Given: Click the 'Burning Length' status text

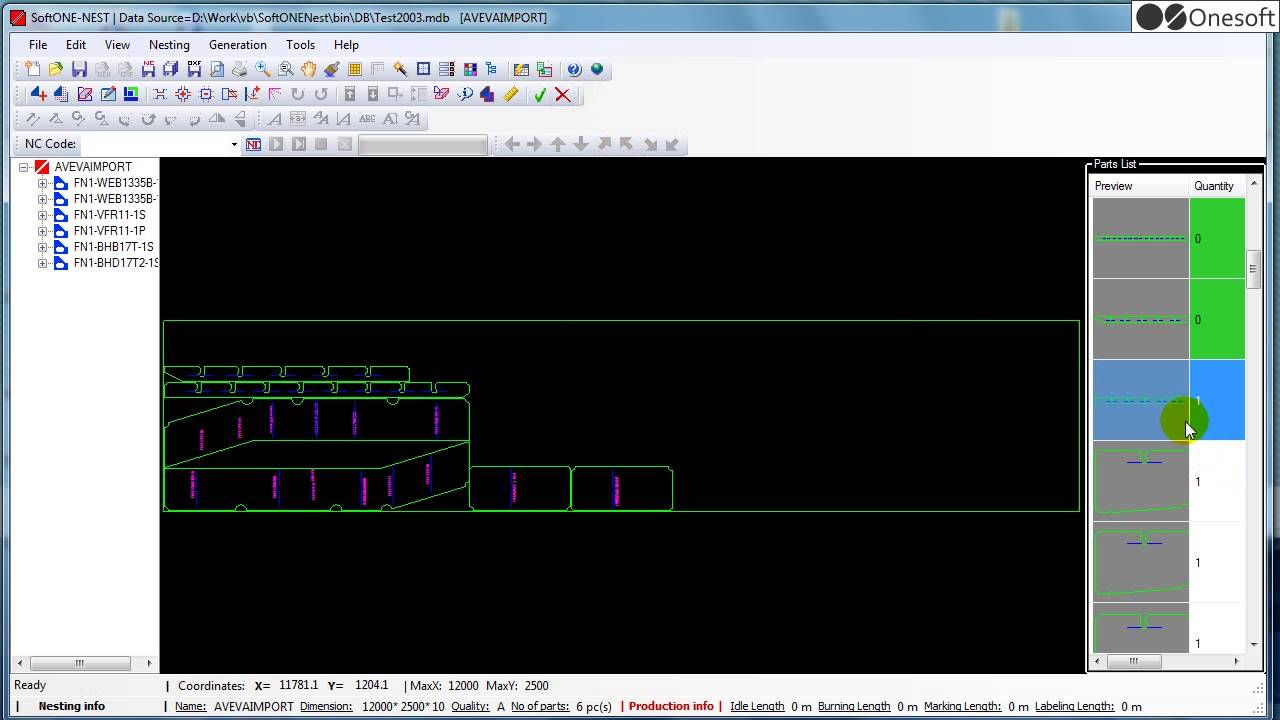Looking at the screenshot, I should tap(854, 706).
